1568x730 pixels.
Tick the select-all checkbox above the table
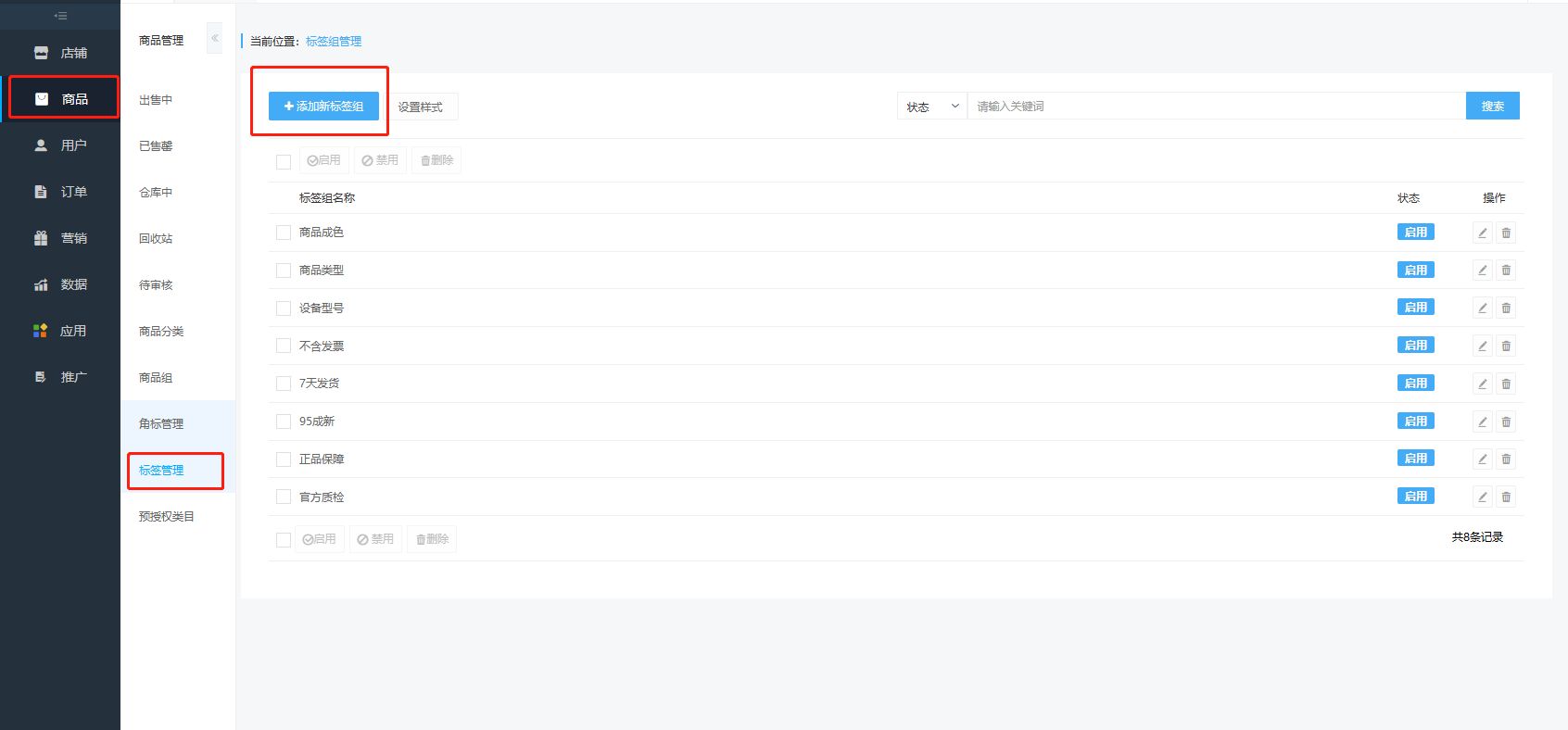click(x=284, y=162)
